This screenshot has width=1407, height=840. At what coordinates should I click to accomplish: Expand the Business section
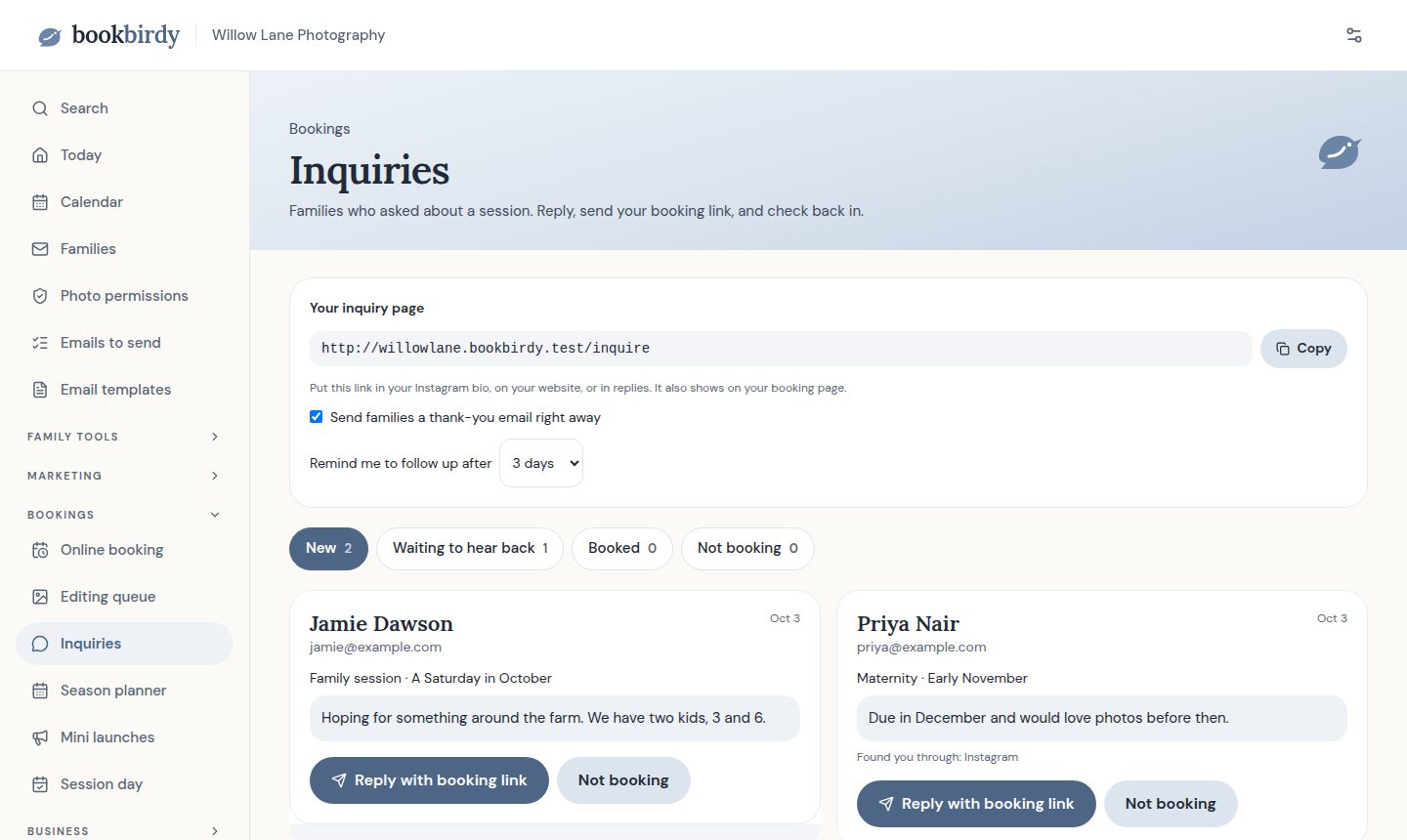(x=124, y=830)
